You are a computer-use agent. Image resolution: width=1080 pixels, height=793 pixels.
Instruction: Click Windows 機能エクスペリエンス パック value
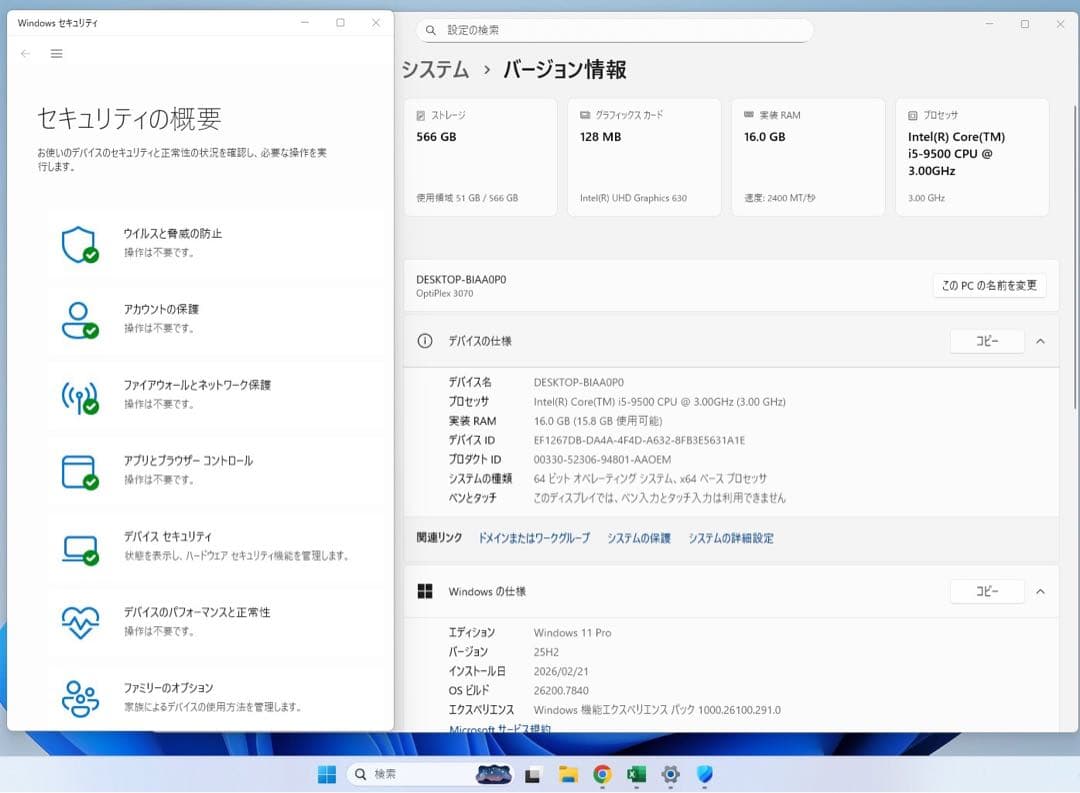[x=657, y=710]
